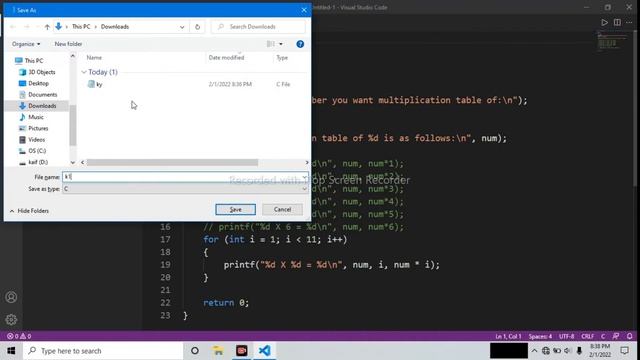Click horizontal scrollbar in file list
Screen dimensions: 640x360
(172, 162)
